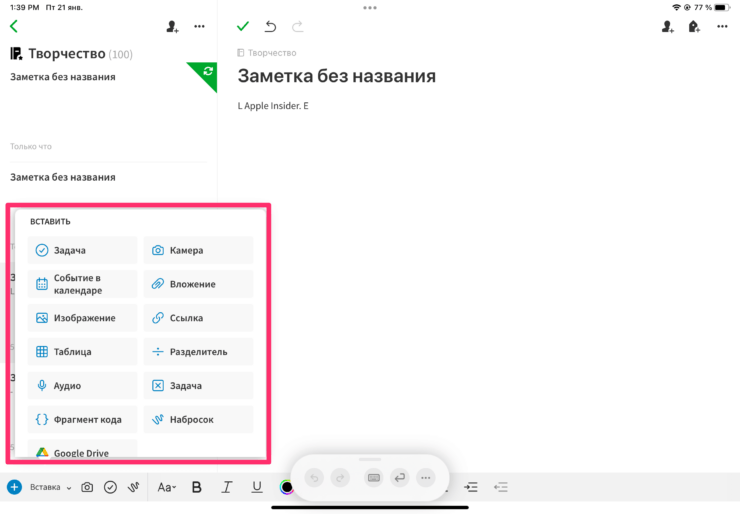Open the share note icon at top right

(667, 27)
